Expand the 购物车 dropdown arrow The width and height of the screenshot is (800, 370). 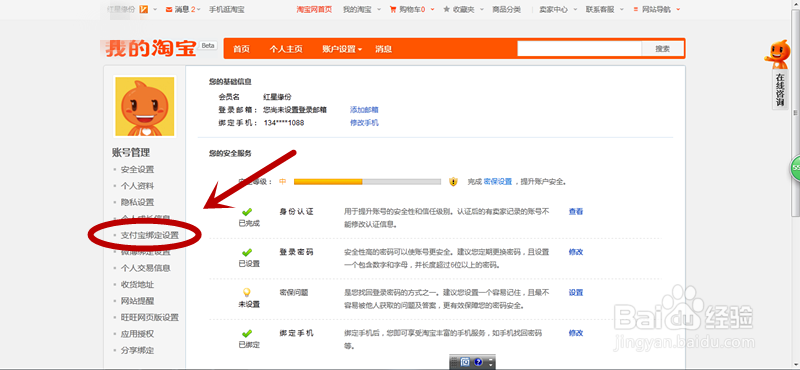click(x=433, y=9)
